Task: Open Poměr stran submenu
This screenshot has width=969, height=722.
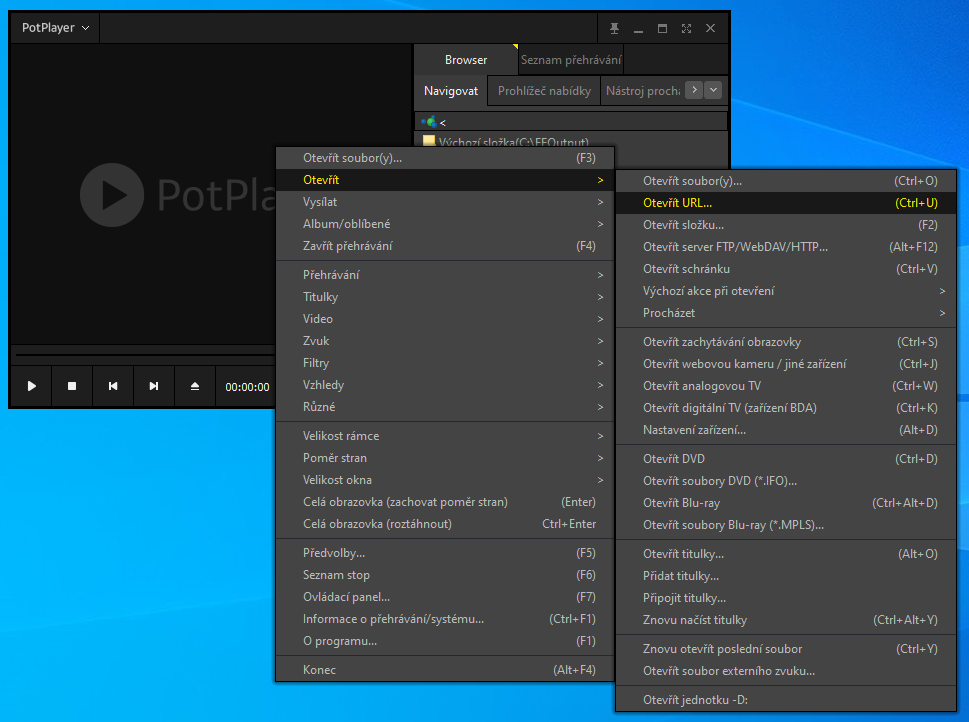Action: (445, 458)
